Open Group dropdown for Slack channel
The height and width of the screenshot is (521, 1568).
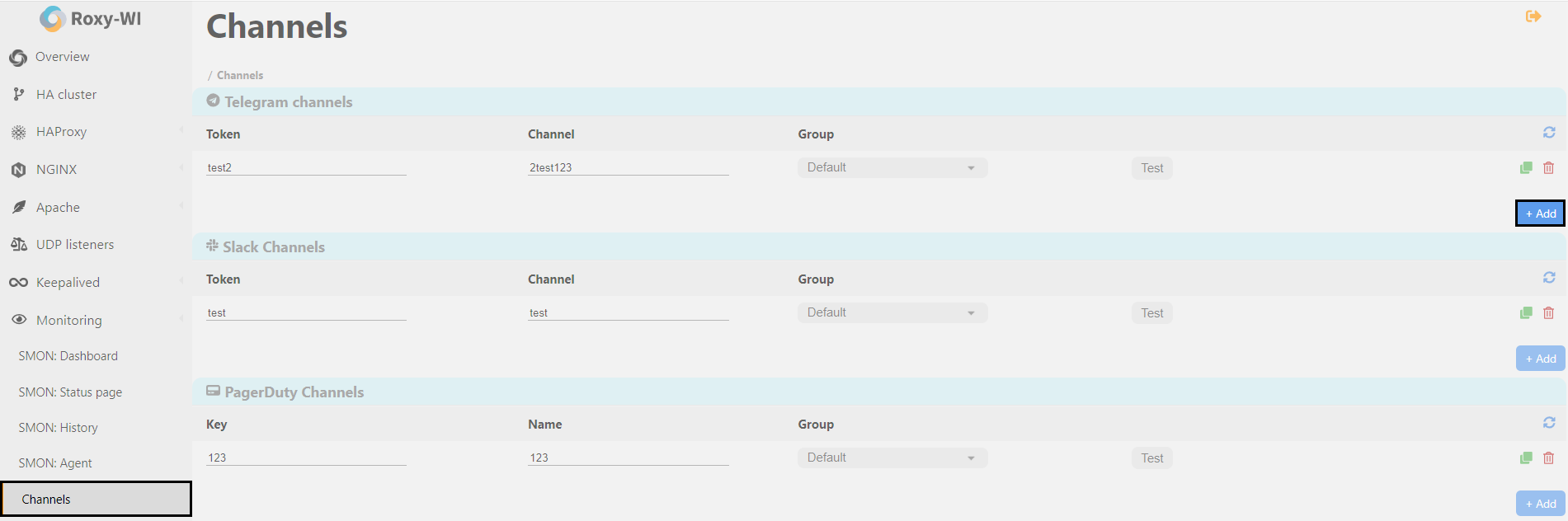click(892, 313)
